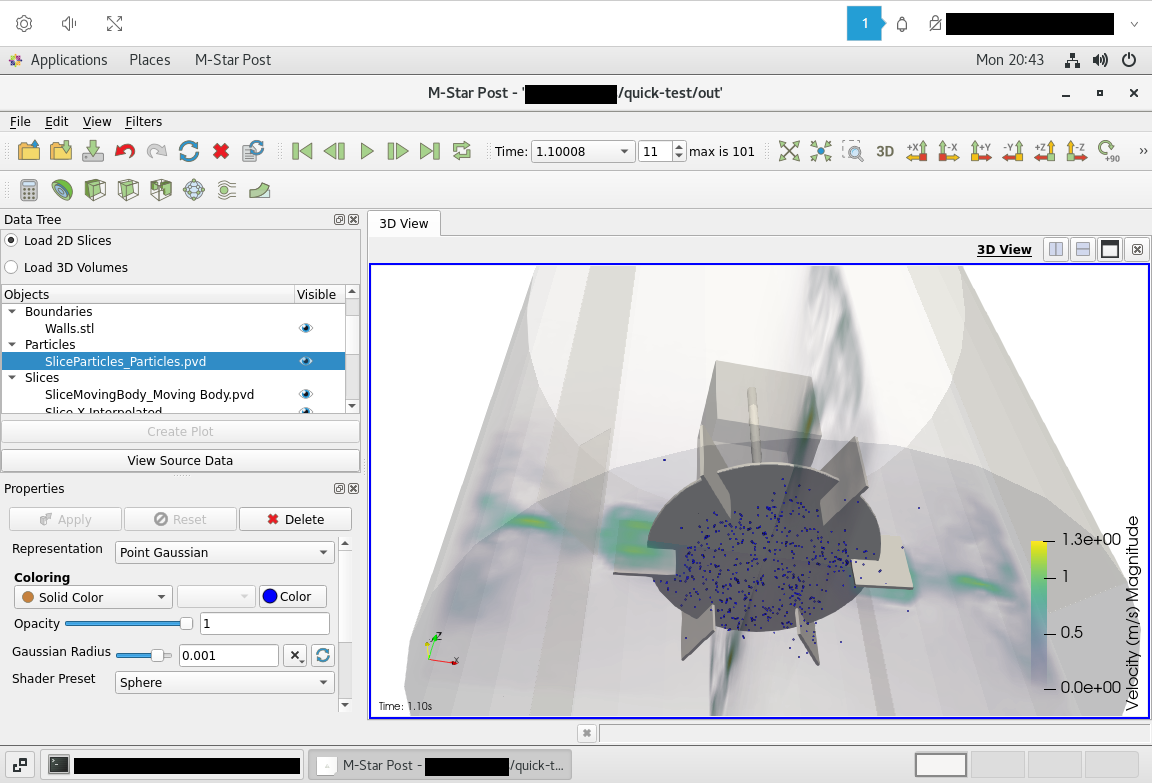Viewport: 1152px width, 783px height.
Task: Toggle the 3D interaction mode button
Action: [885, 151]
